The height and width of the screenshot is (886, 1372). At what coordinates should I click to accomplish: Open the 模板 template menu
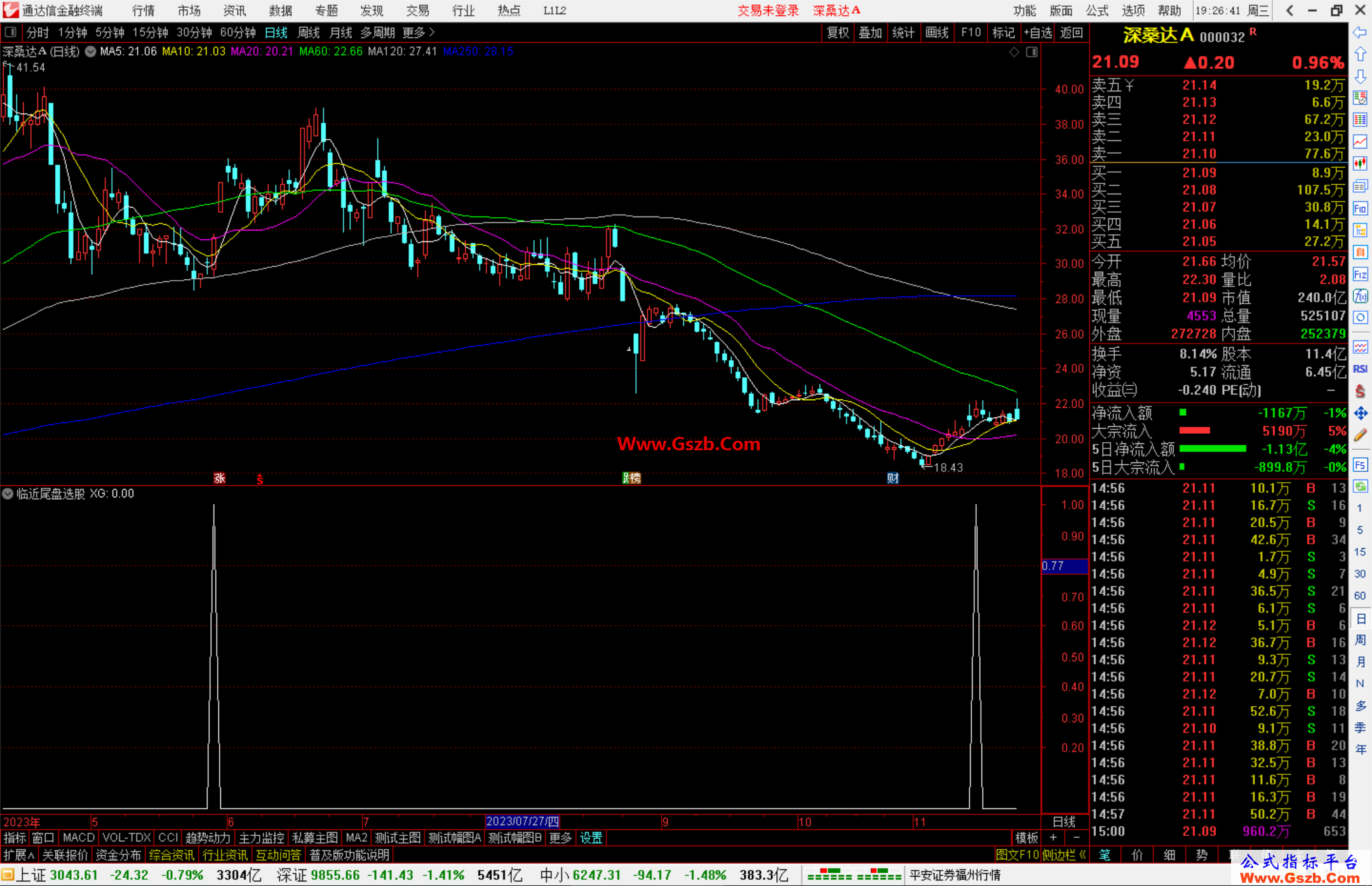click(x=1026, y=838)
